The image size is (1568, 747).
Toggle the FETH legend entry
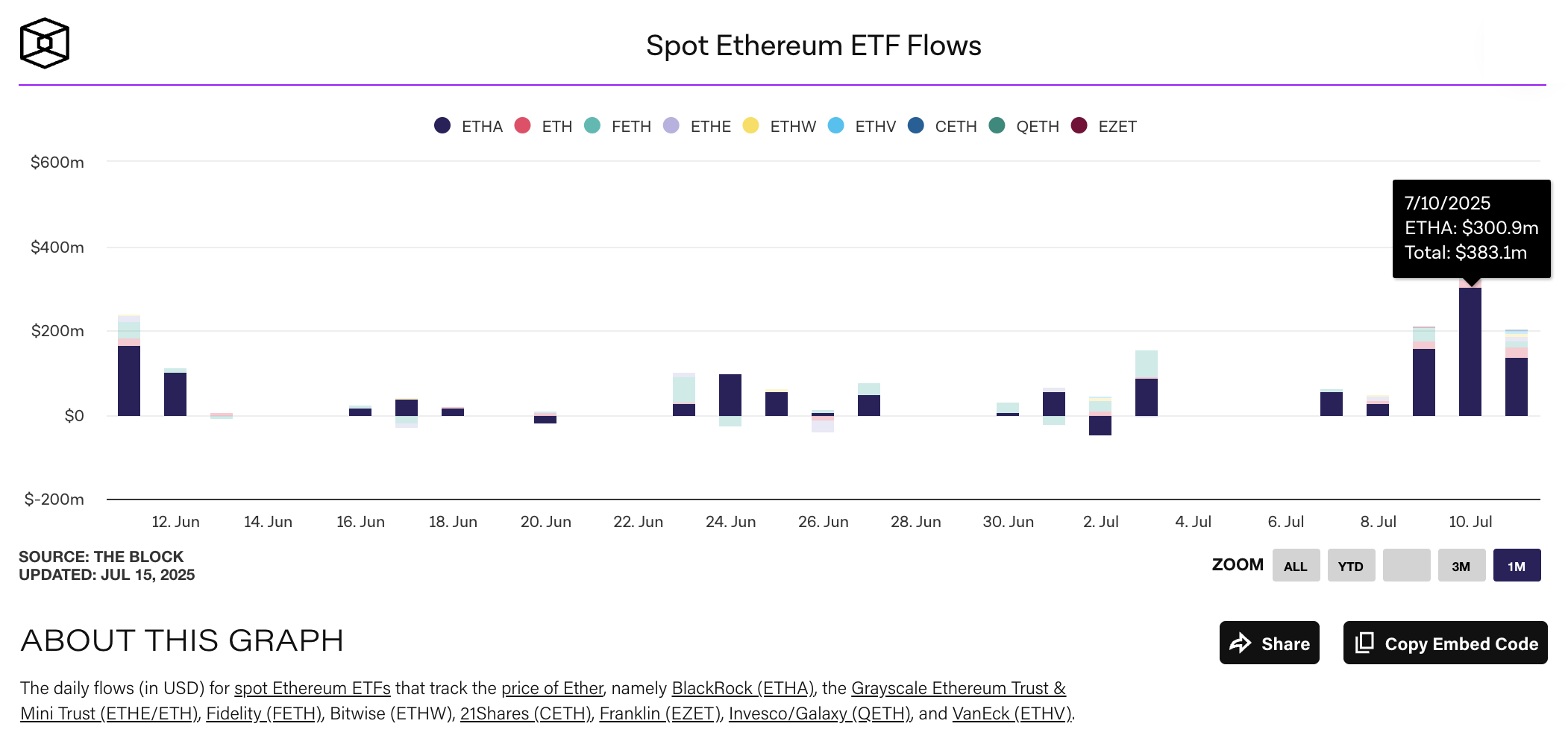coord(620,126)
